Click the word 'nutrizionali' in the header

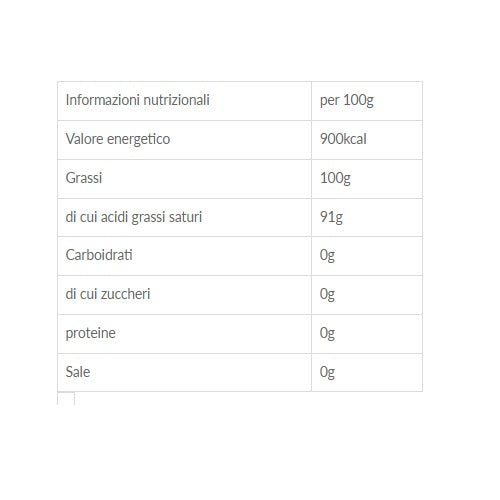[x=176, y=100]
